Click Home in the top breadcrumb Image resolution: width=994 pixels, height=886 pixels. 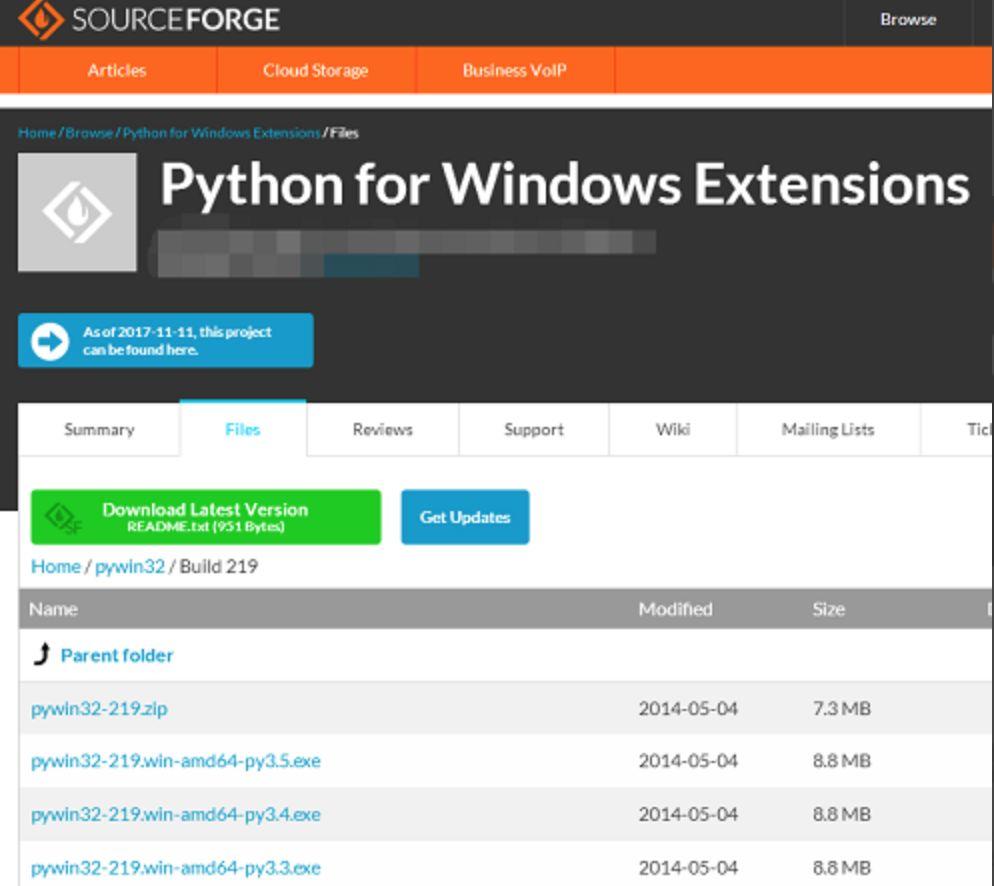click(37, 133)
